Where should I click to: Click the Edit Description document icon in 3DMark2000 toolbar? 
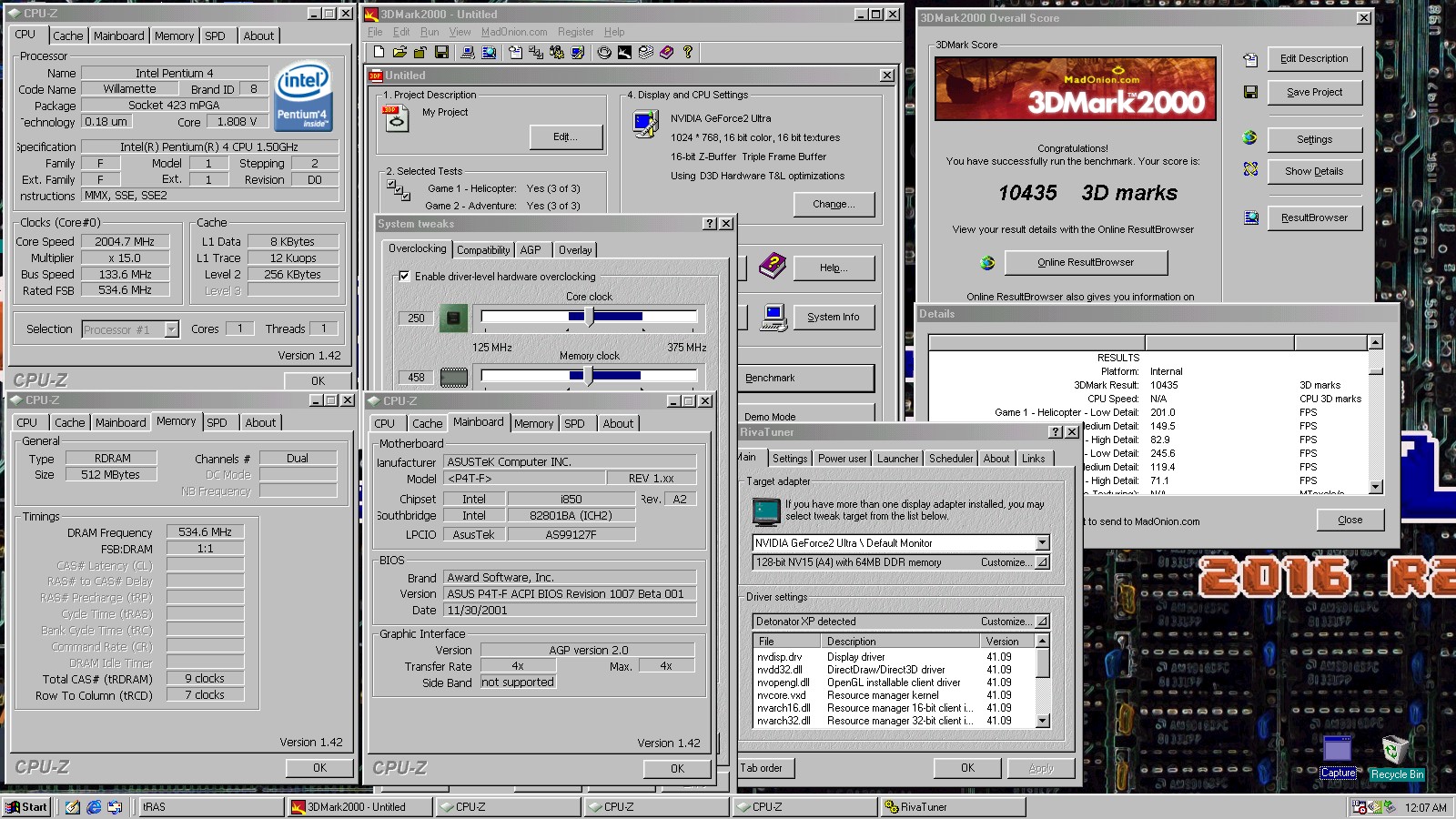(515, 52)
